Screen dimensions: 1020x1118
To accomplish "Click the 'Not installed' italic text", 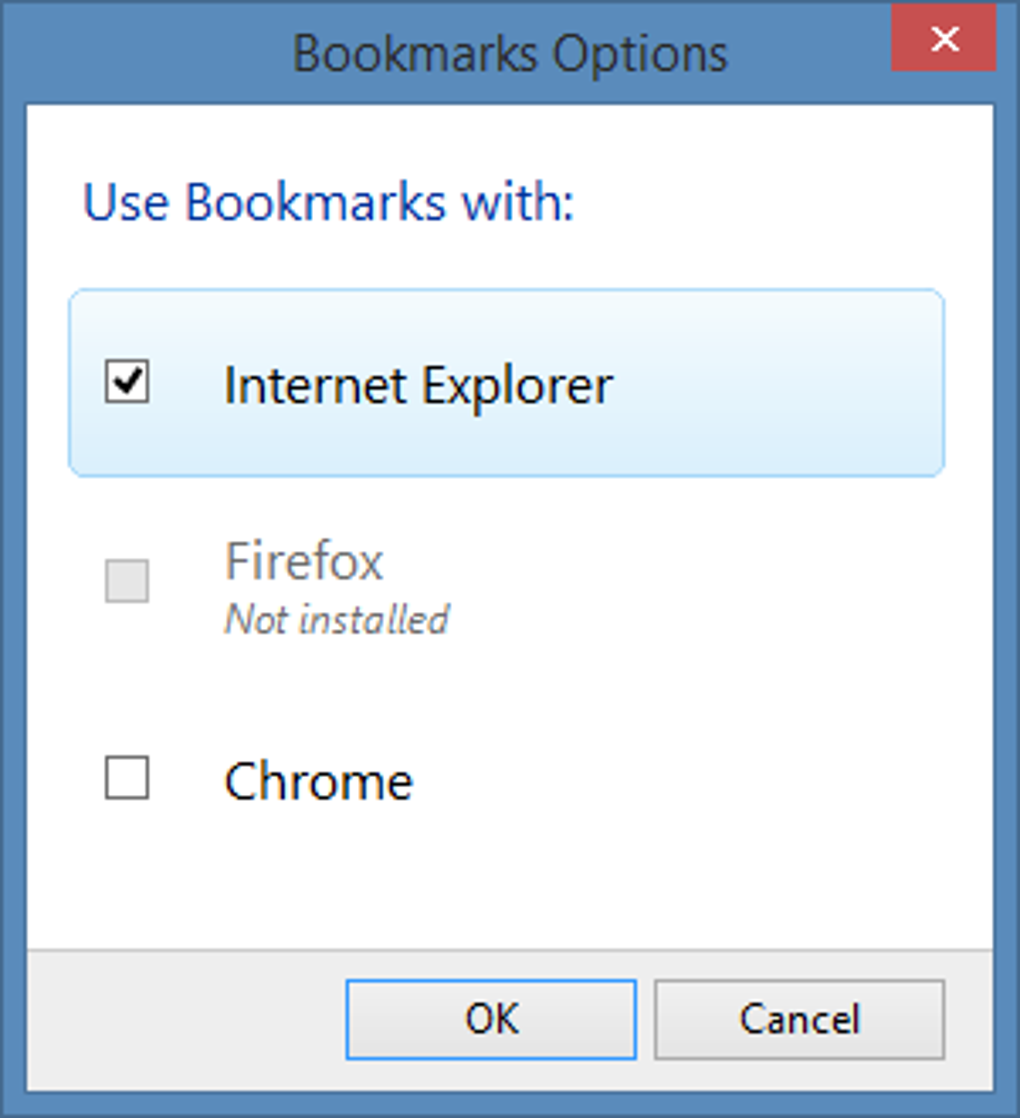I will [337, 620].
